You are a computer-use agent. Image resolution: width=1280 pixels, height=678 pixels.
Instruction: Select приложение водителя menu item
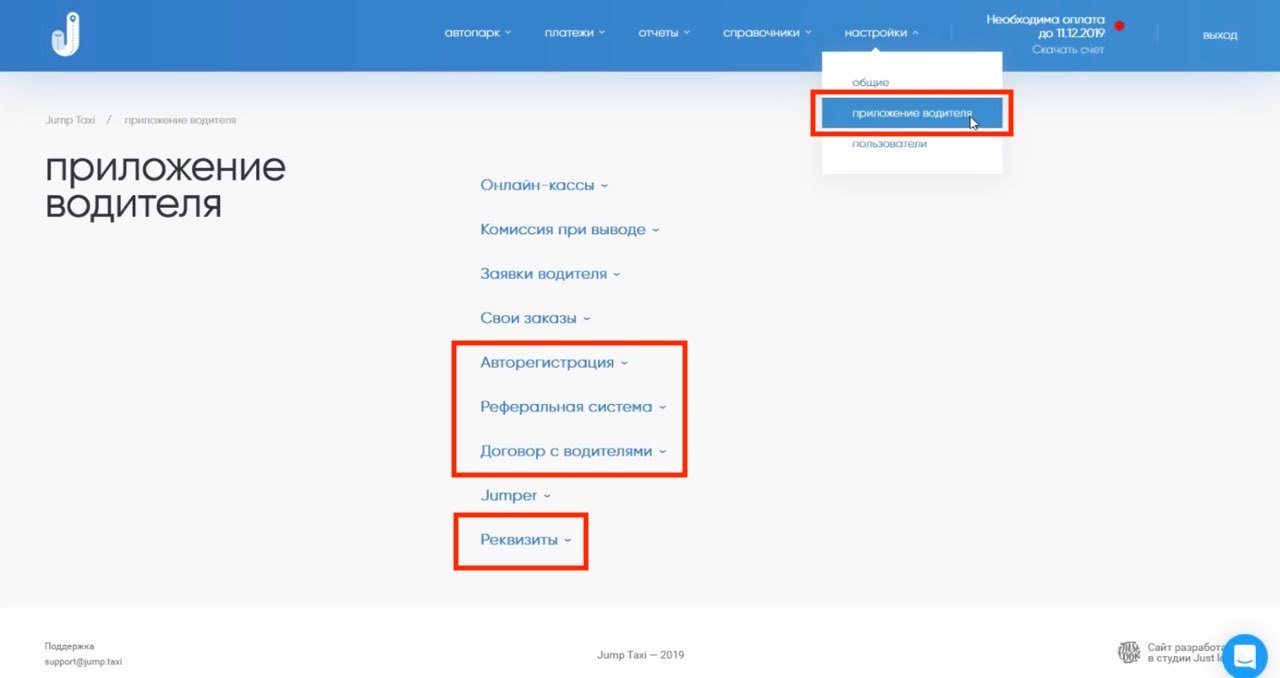coord(911,113)
